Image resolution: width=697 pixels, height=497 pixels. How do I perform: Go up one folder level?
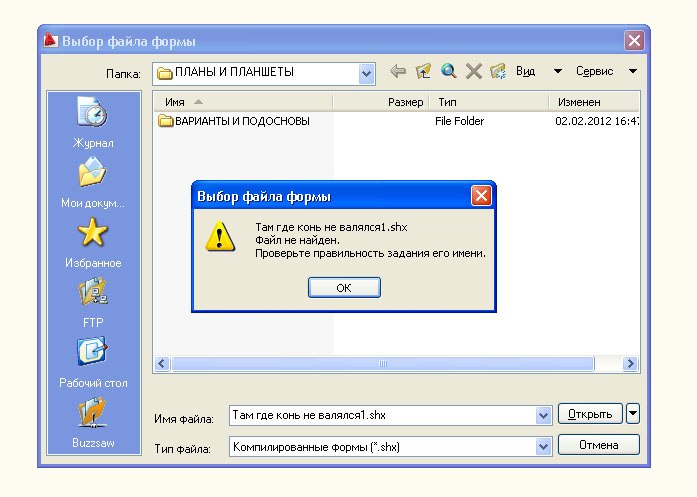coord(423,72)
